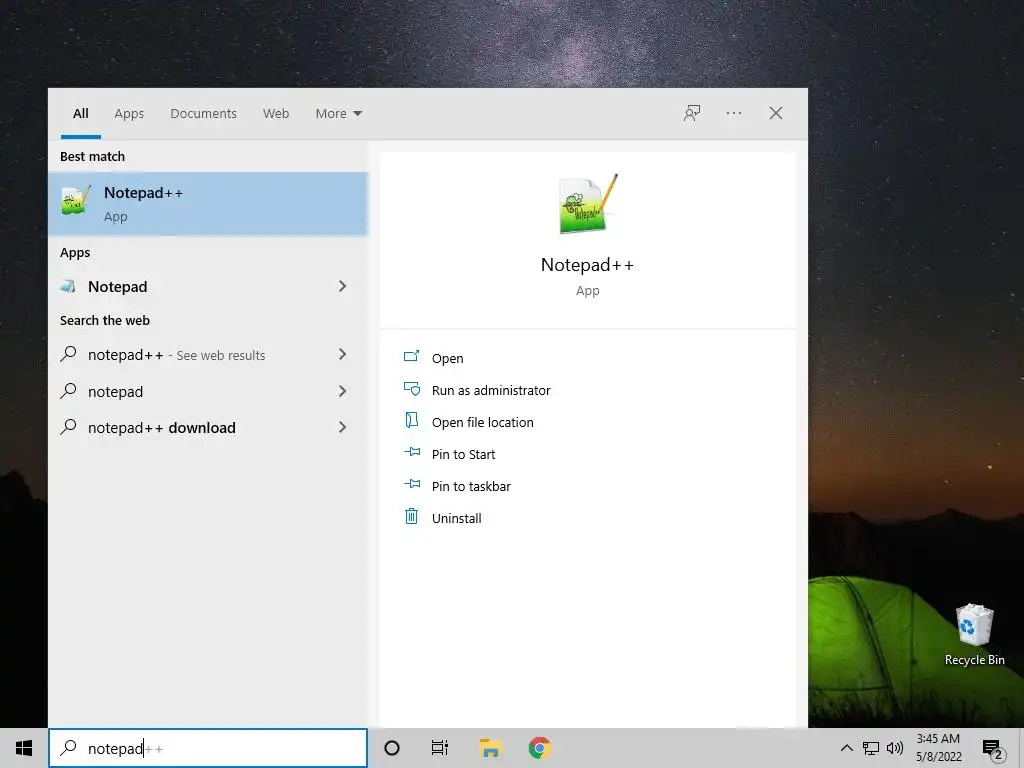1024x768 pixels.
Task: Show hidden system tray icons
Action: pyautogui.click(x=846, y=748)
